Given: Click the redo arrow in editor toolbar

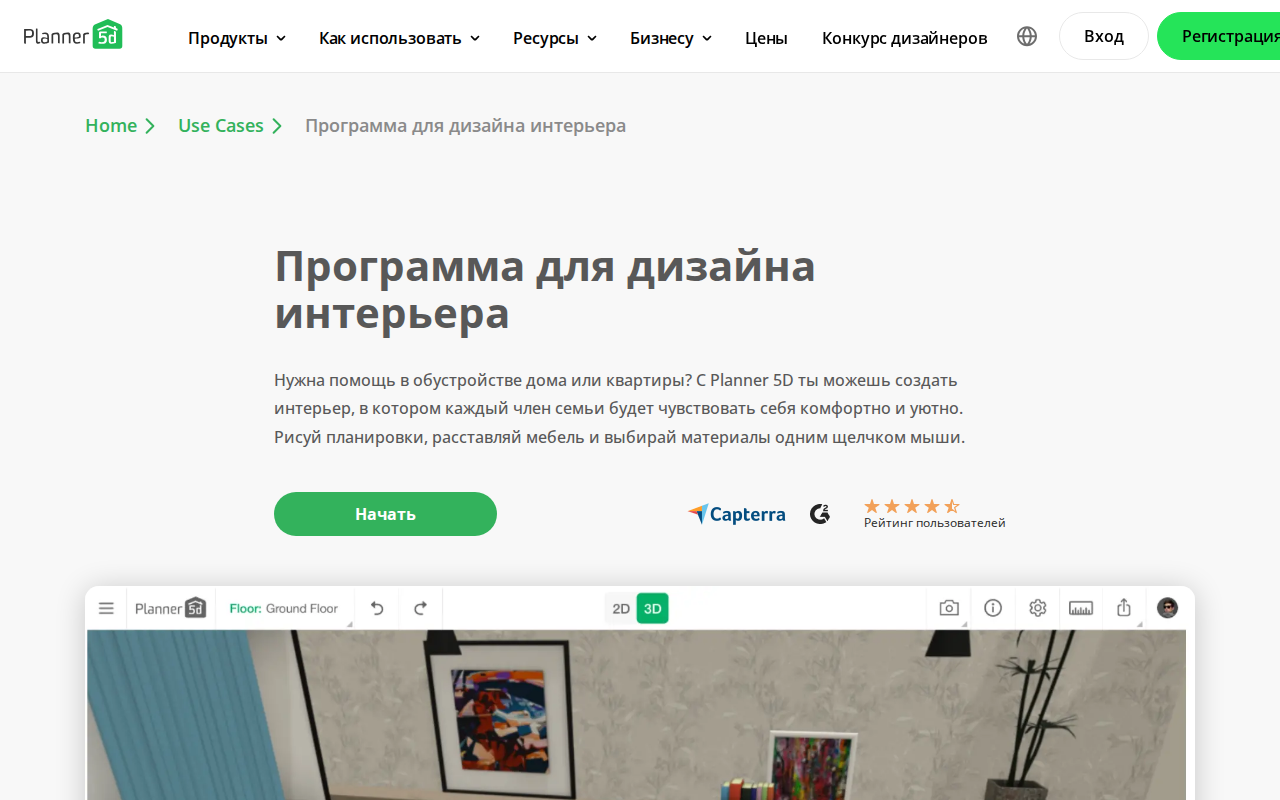Looking at the screenshot, I should 421,608.
